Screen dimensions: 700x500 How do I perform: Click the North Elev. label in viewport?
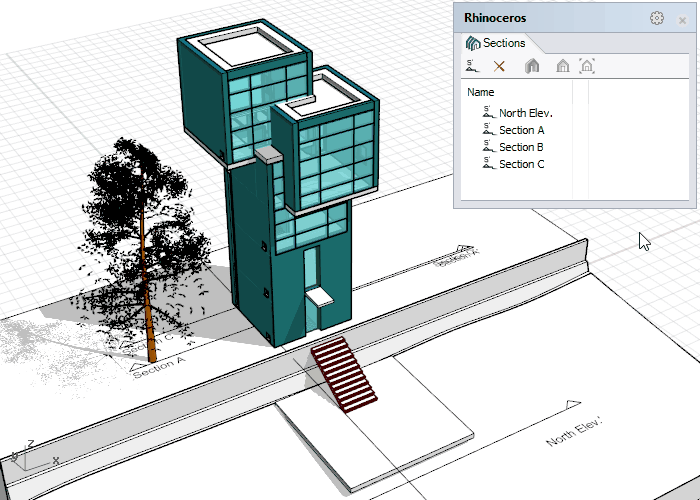[574, 433]
